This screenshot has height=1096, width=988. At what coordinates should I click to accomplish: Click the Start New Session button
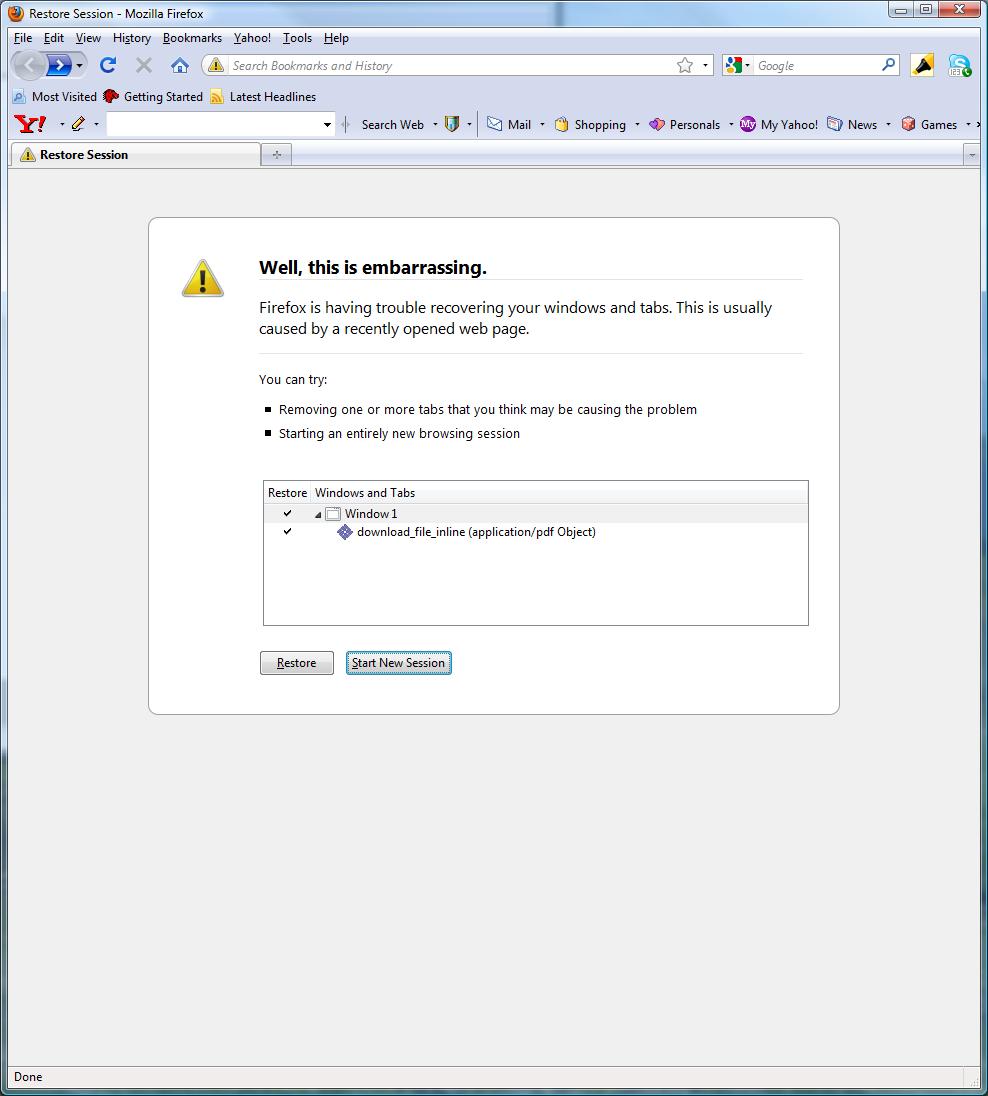click(x=398, y=663)
